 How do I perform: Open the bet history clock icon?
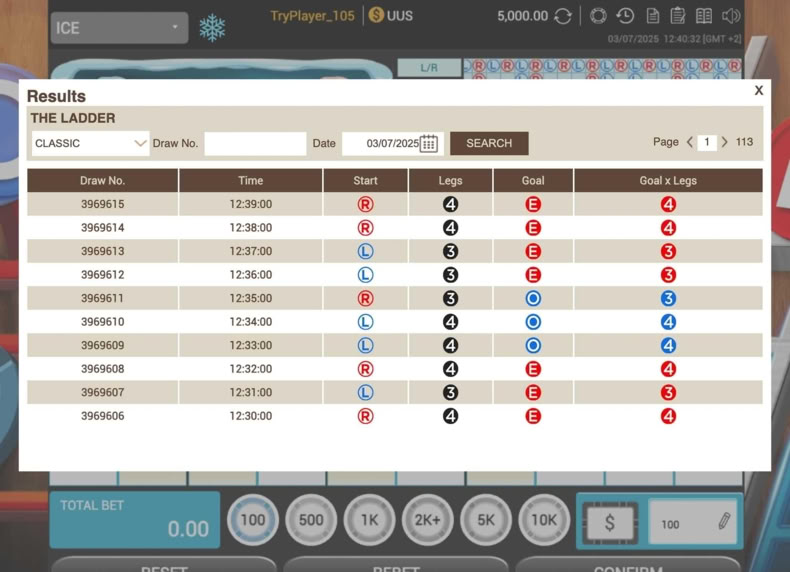coord(625,16)
